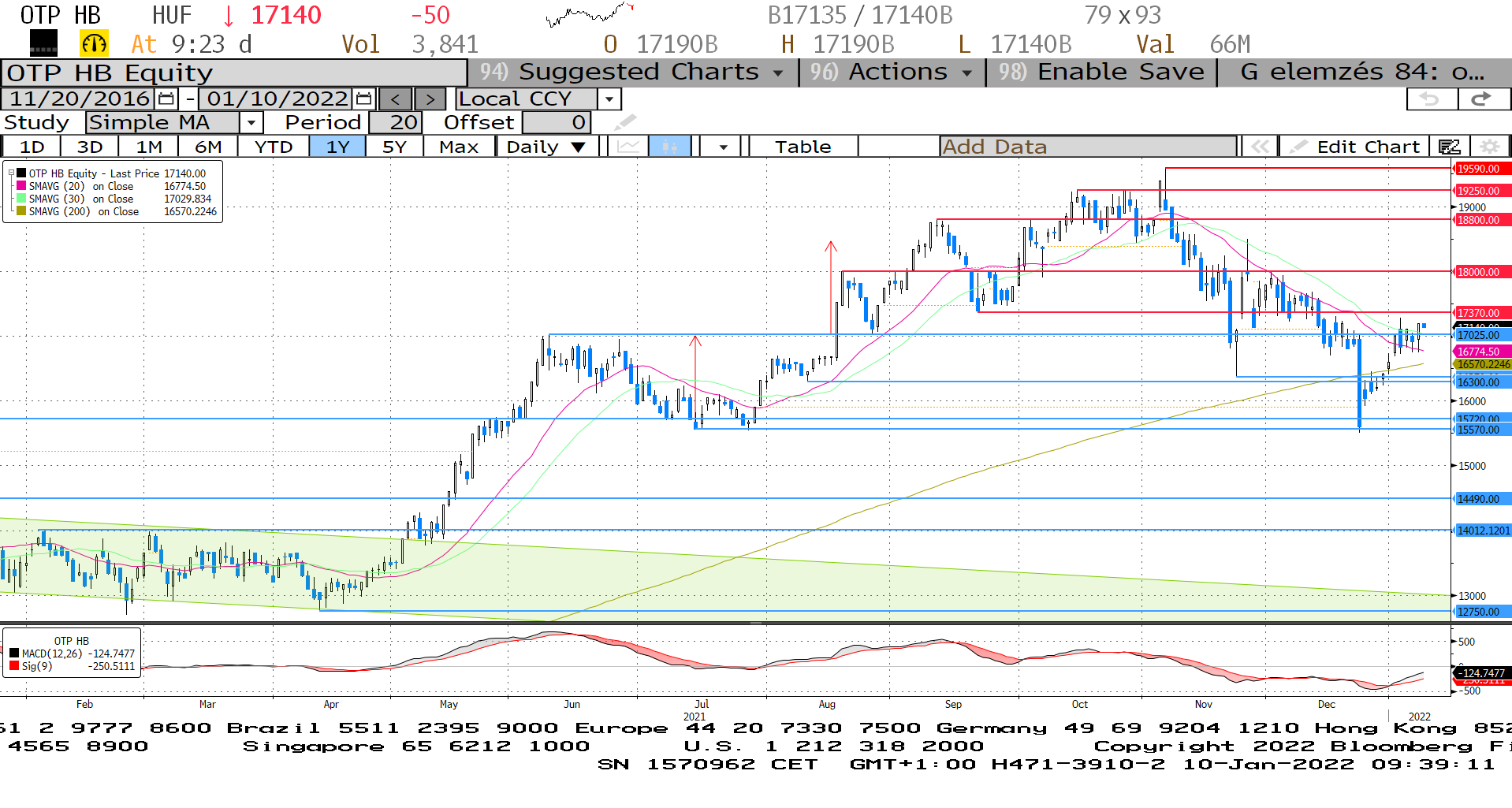
Task: Click the magenta SMAVG (20) legend swatch
Action: 21,186
